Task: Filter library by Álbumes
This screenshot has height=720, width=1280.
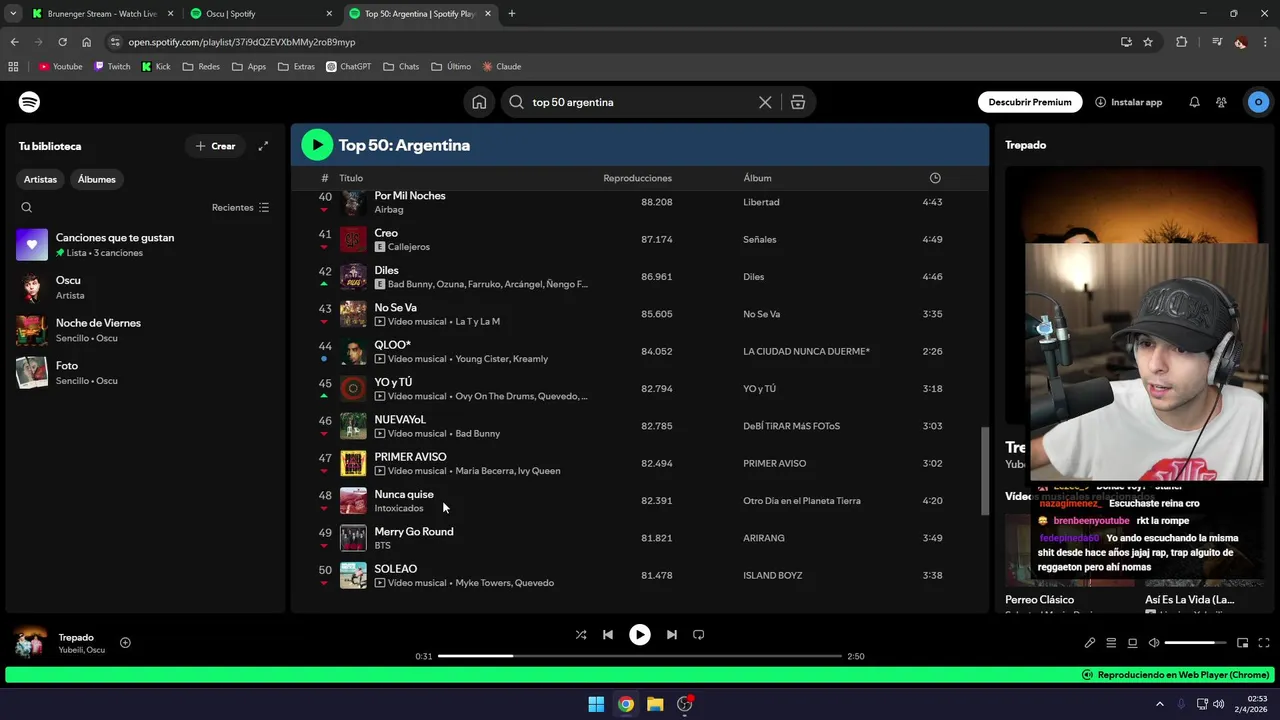Action: tap(97, 179)
